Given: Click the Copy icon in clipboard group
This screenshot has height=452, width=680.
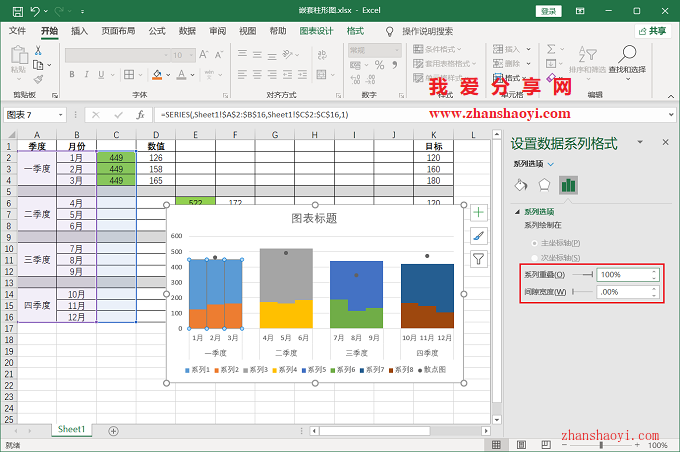Looking at the screenshot, I should [x=38, y=65].
